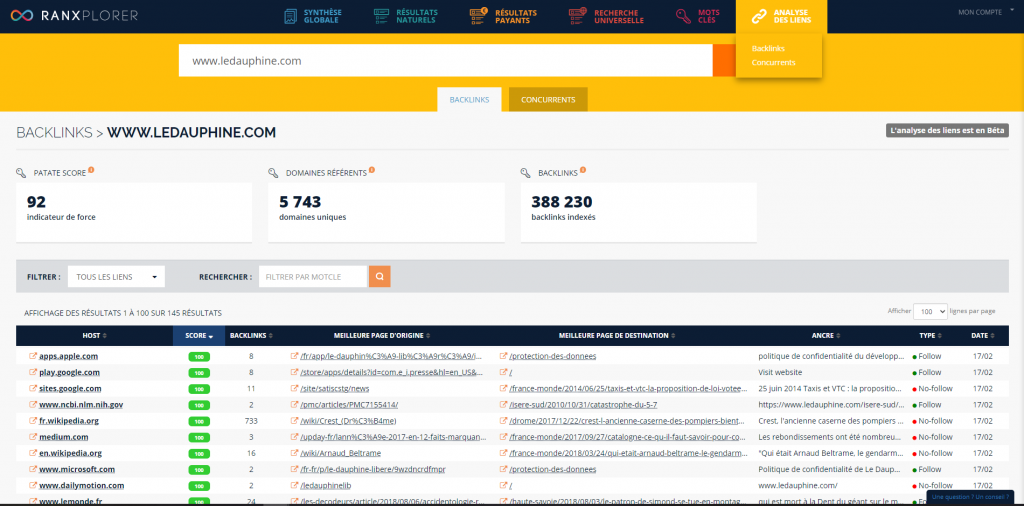Viewport: 1024px width, 506px height.
Task: Open external link icon for fr.wikipedia.org
Action: pyautogui.click(x=33, y=421)
